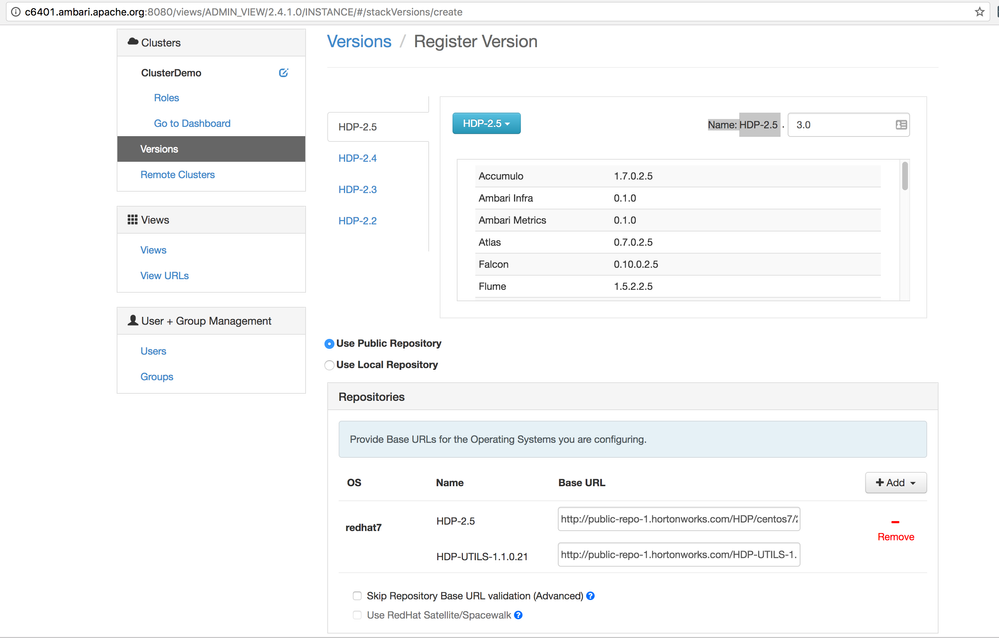Switch to the HDP-2.4 tab
Viewport: 999px width, 638px height.
point(358,158)
